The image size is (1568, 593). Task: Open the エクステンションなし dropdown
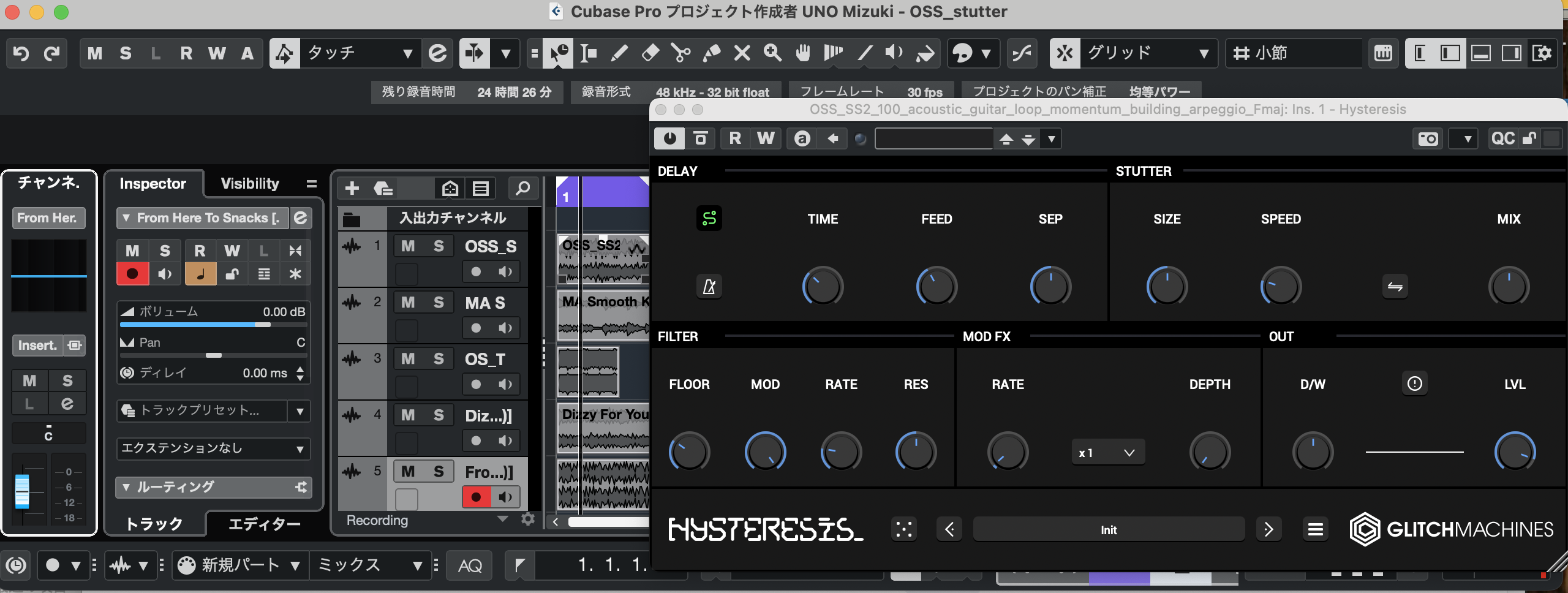[214, 448]
